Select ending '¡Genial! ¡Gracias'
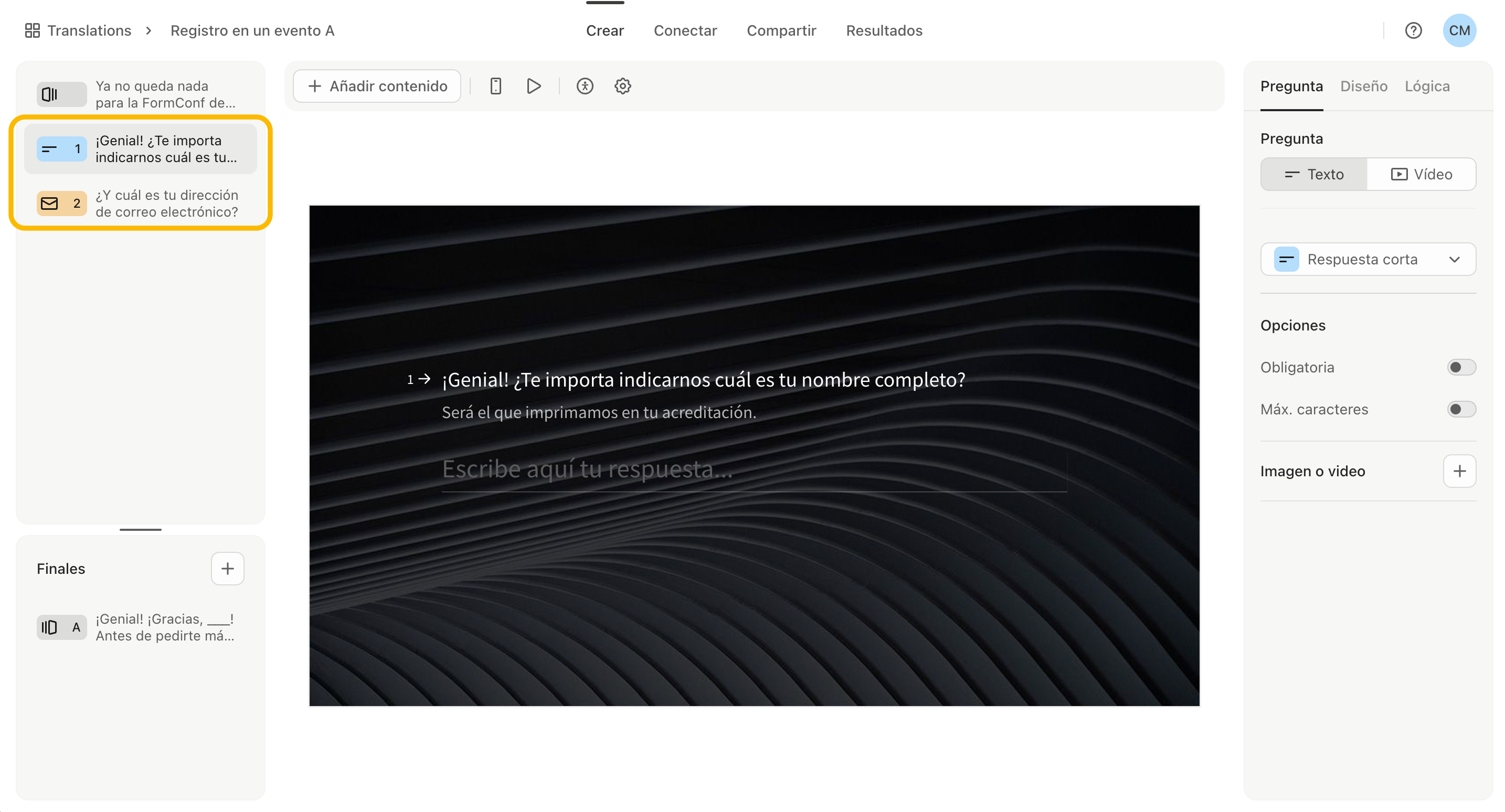 (x=141, y=627)
